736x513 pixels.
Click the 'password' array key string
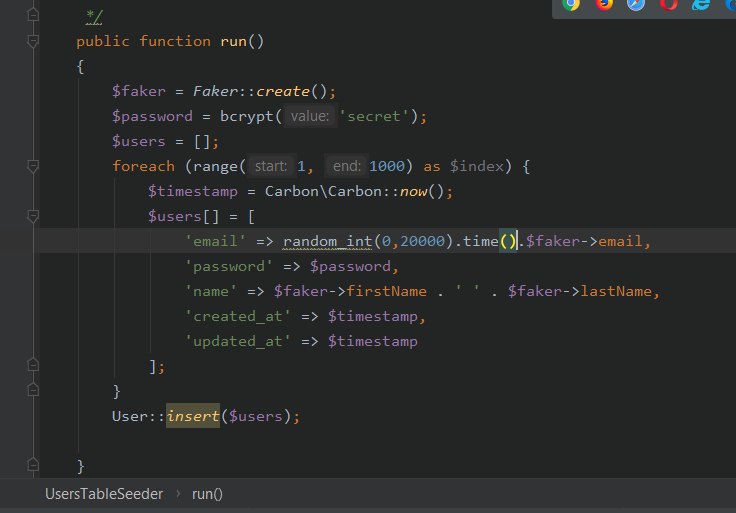(x=229, y=267)
